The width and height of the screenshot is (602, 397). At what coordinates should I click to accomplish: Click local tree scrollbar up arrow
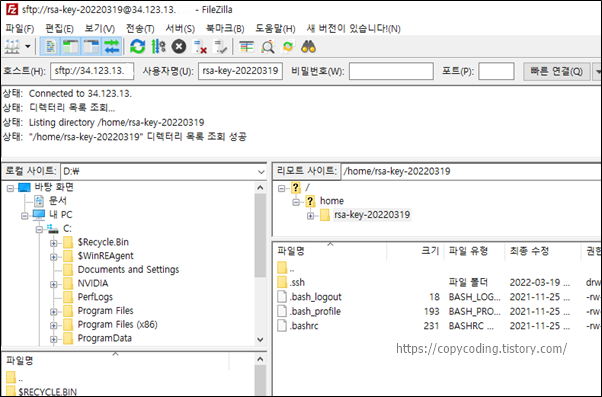(260, 188)
